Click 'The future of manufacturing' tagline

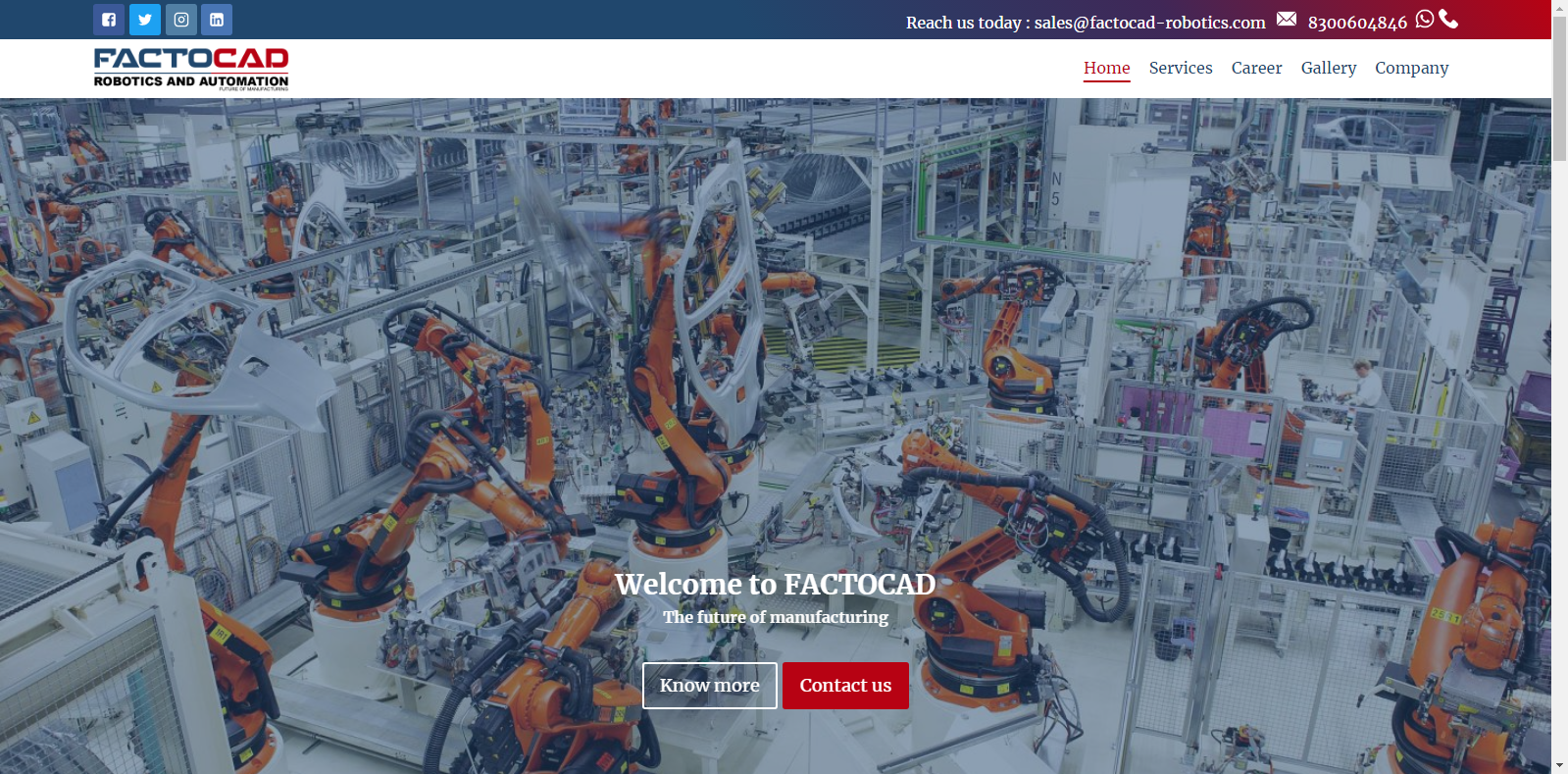(x=776, y=617)
